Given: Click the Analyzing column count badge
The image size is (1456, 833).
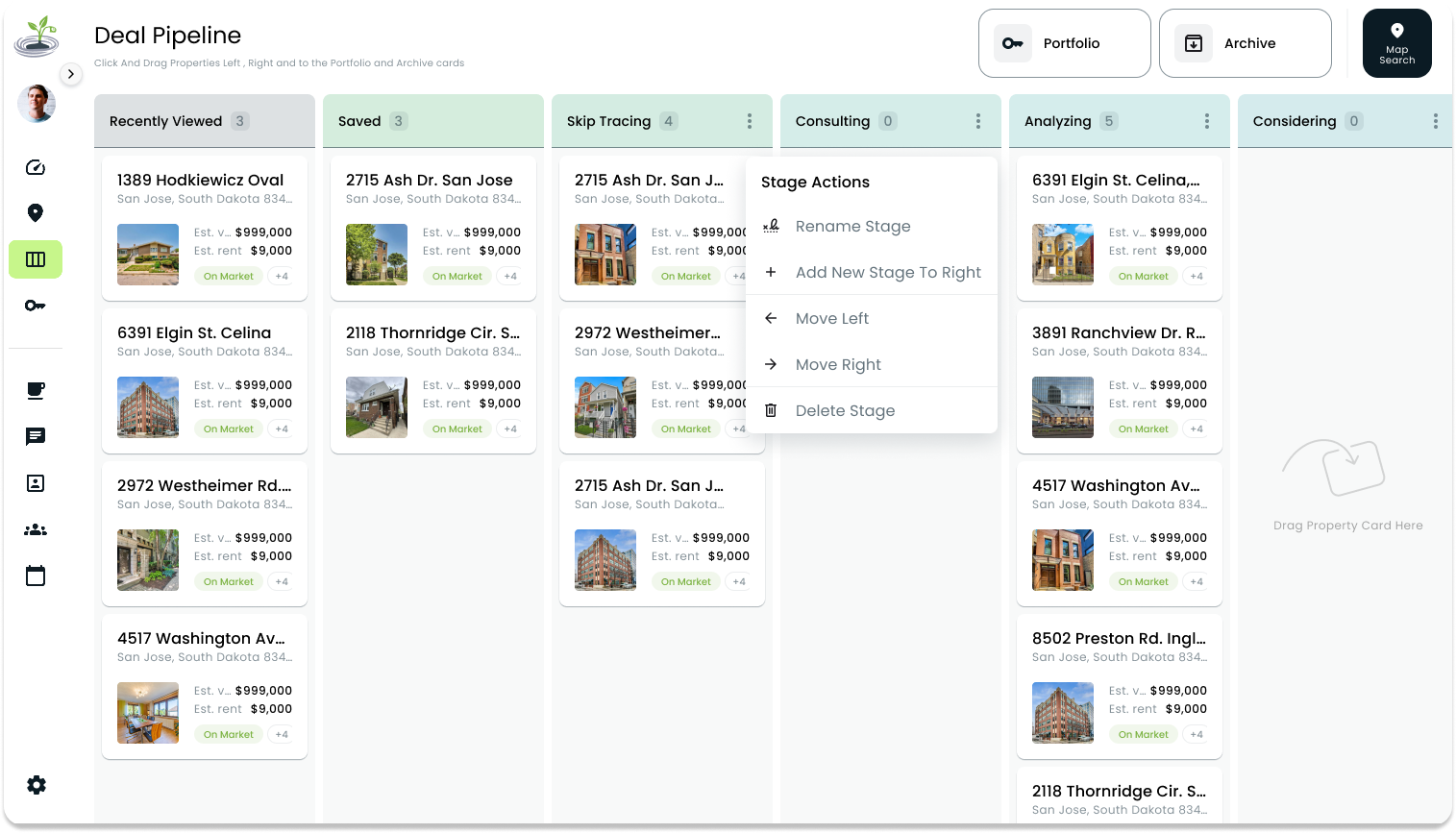Looking at the screenshot, I should tap(1109, 121).
